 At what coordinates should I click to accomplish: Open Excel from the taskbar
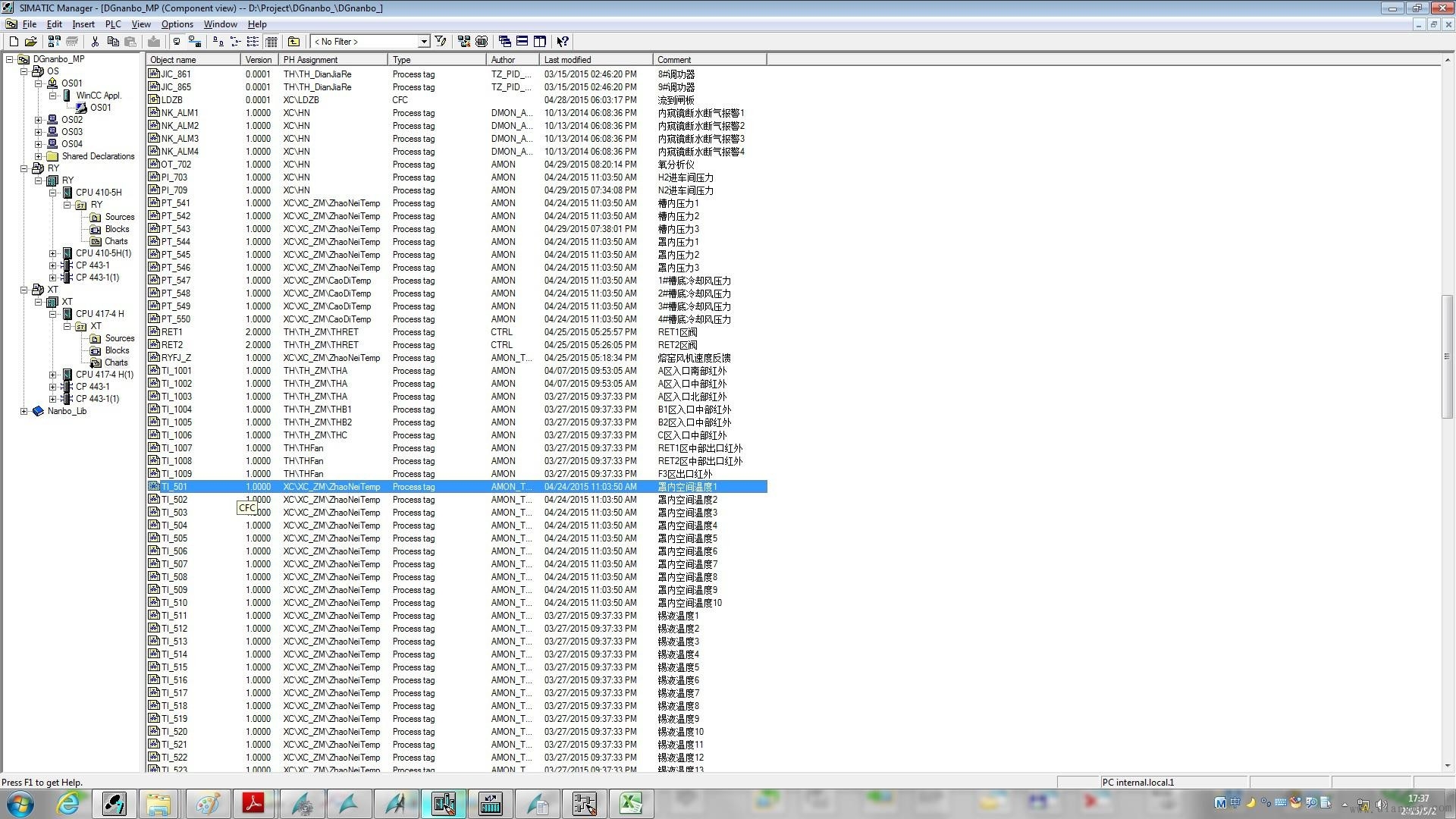(631, 804)
